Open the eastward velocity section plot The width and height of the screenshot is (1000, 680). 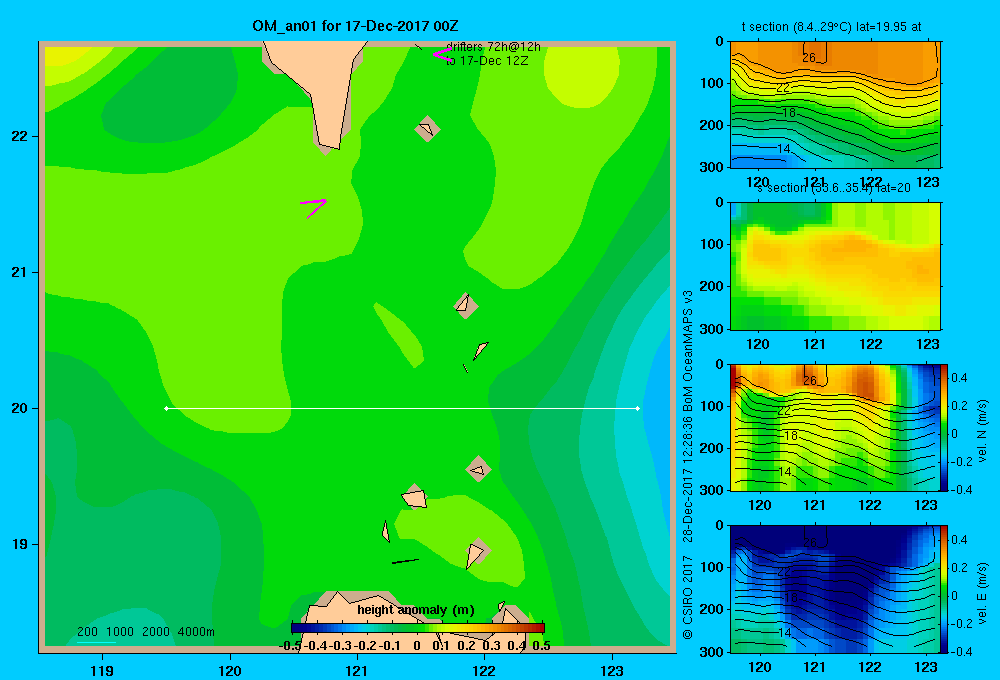coord(835,588)
